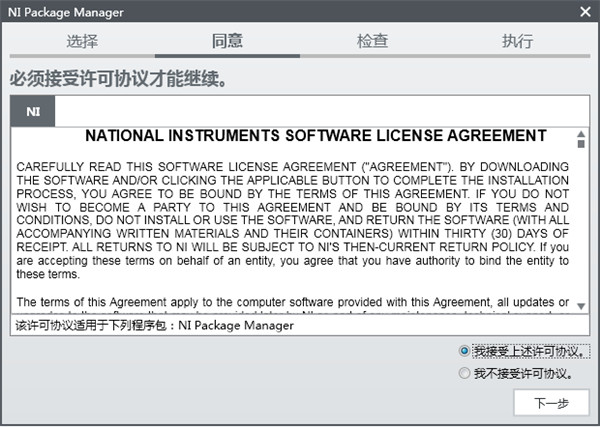The image size is (600, 427).
Task: Switch to the 同意 step tab
Action: pyautogui.click(x=227, y=41)
